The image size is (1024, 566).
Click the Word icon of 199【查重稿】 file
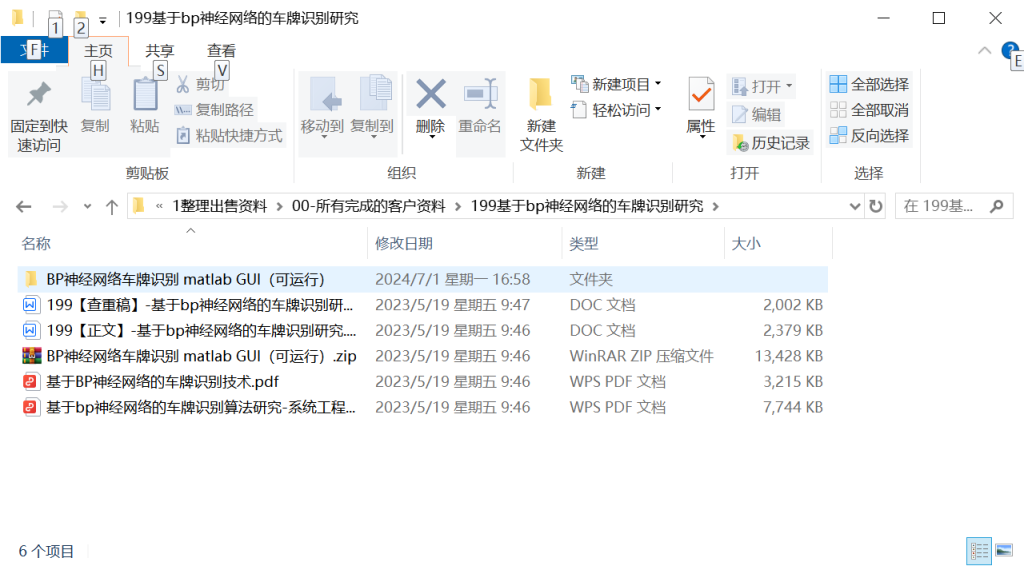tap(30, 305)
